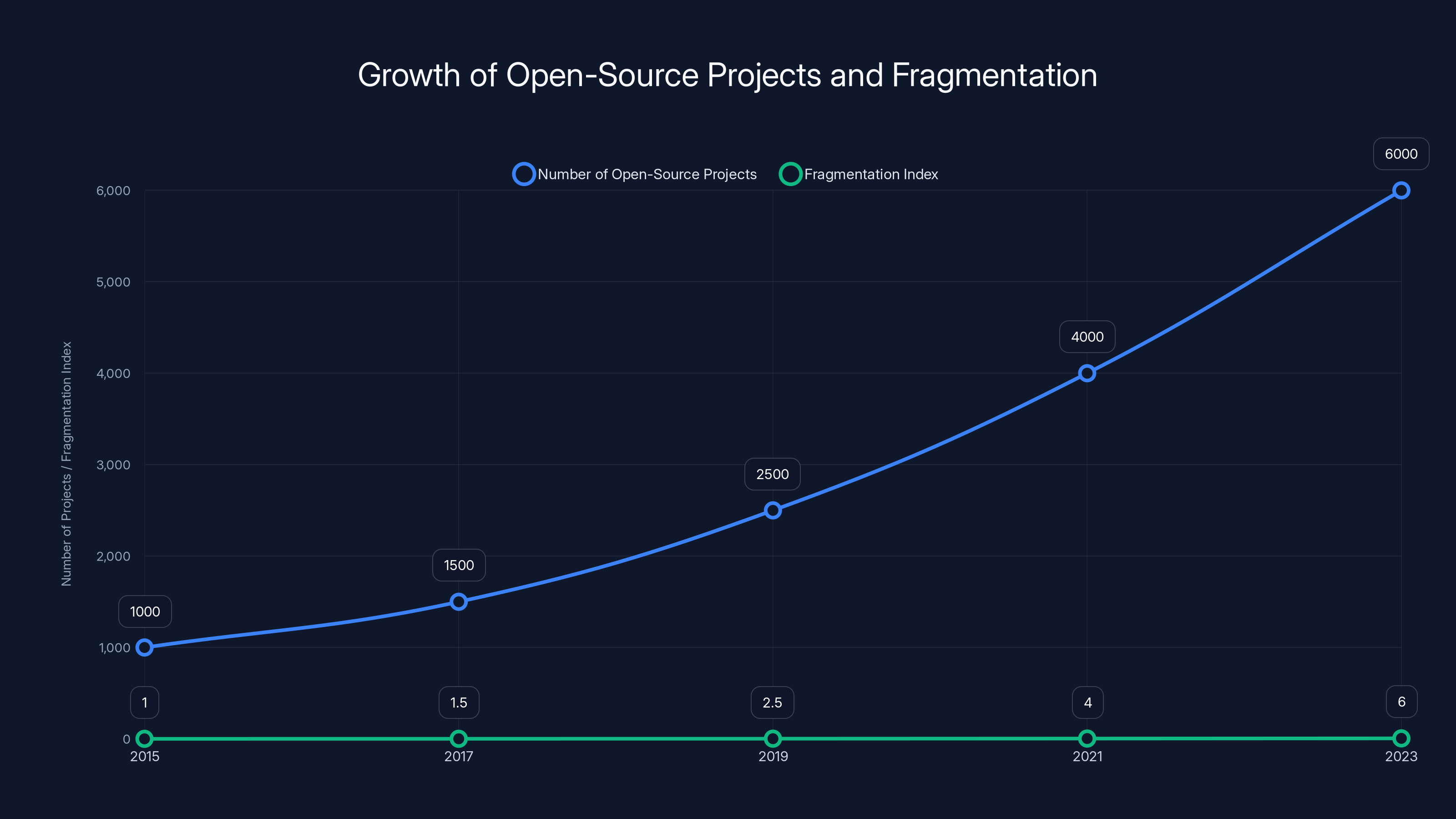Select the 2021 data point on blue line
Screen dimensions: 1456x819
tap(1087, 373)
